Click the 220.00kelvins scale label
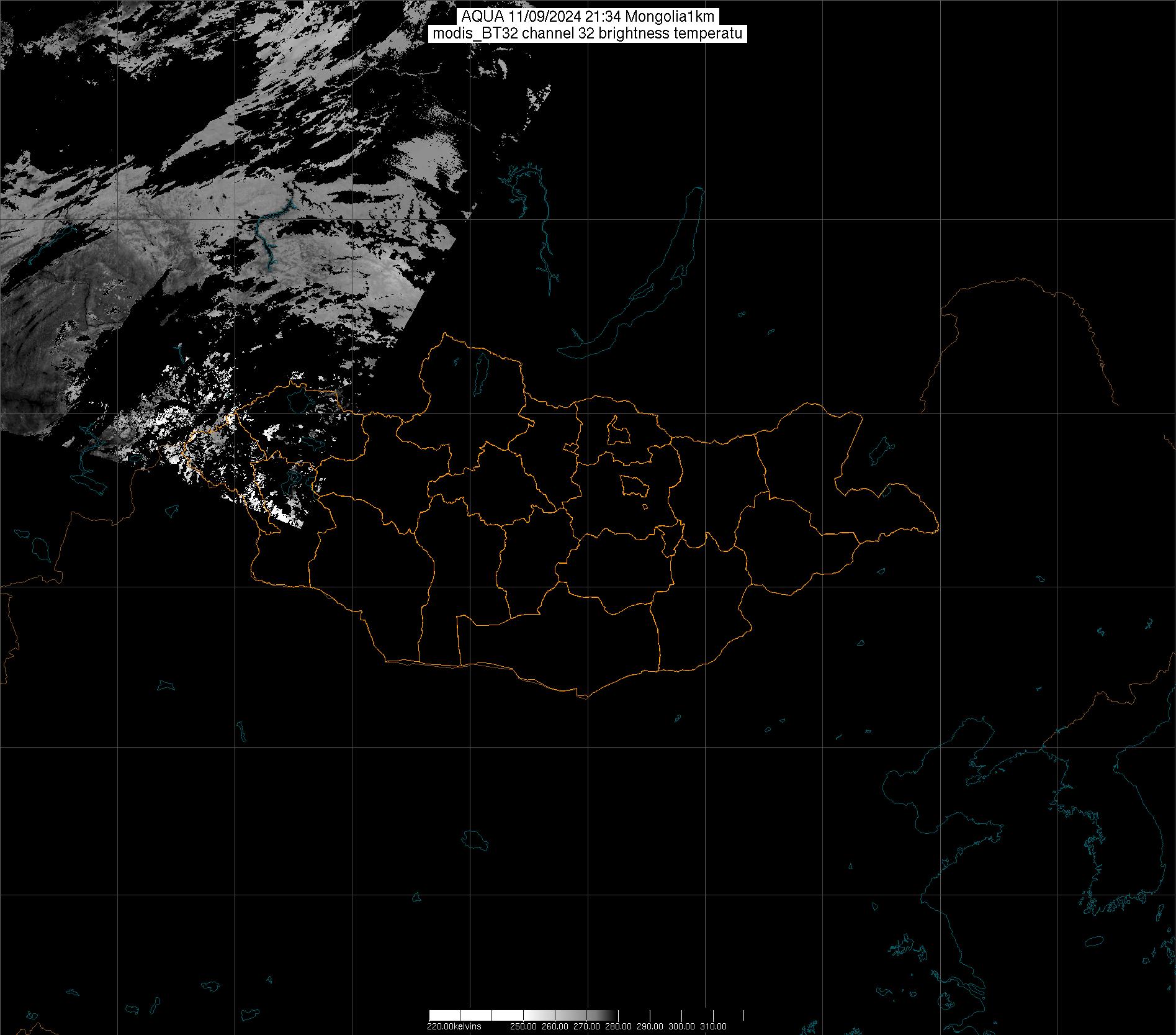Image resolution: width=1176 pixels, height=1035 pixels. tap(454, 1026)
